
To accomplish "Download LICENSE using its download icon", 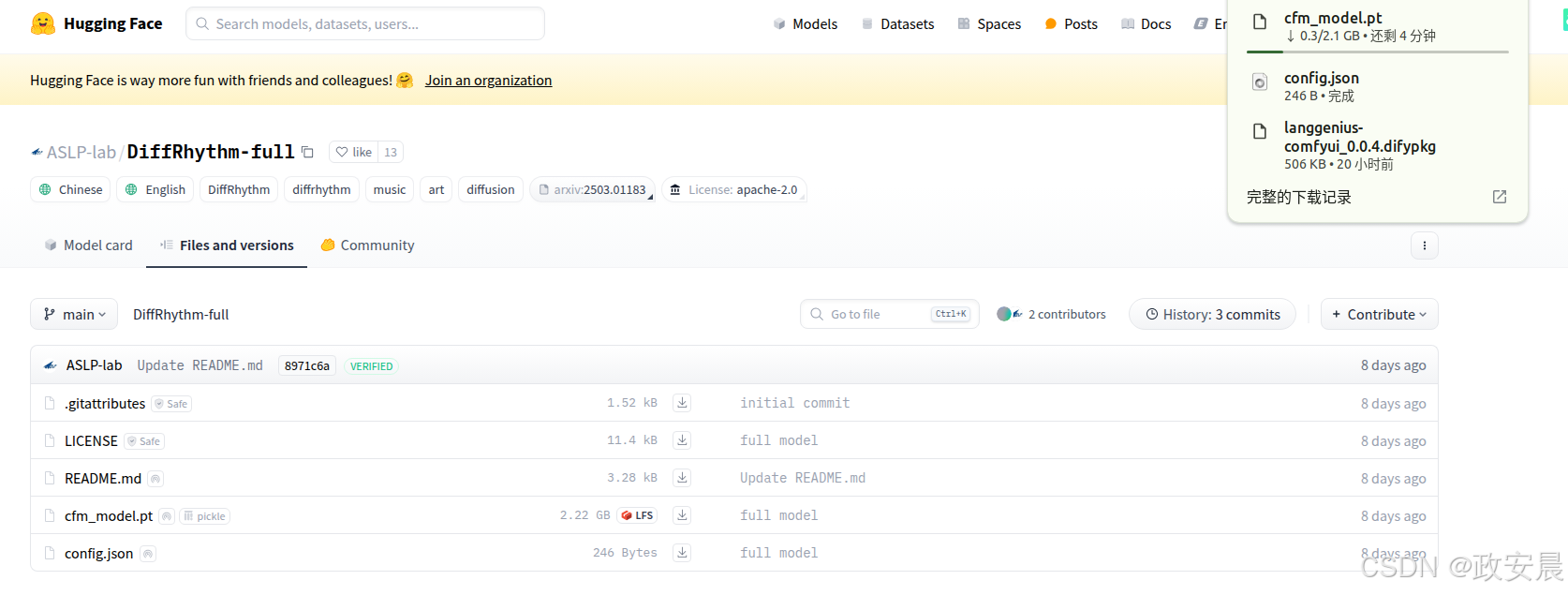I will coord(683,440).
